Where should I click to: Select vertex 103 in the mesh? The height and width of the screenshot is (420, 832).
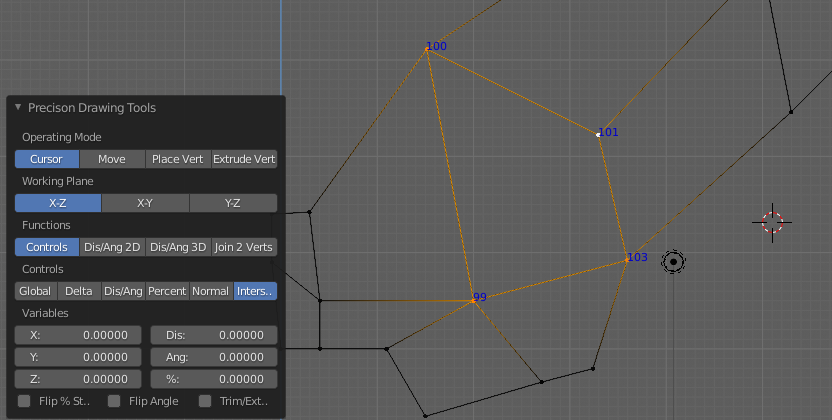click(x=627, y=259)
